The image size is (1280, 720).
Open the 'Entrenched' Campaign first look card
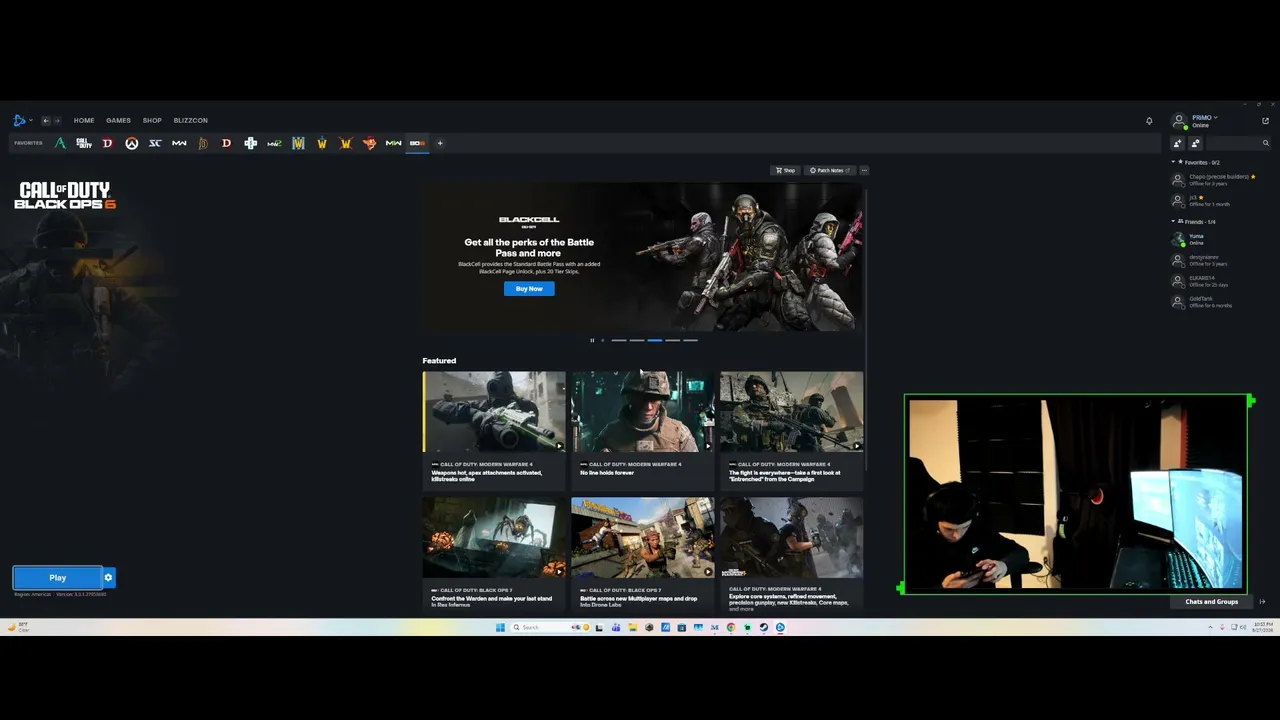coord(791,430)
